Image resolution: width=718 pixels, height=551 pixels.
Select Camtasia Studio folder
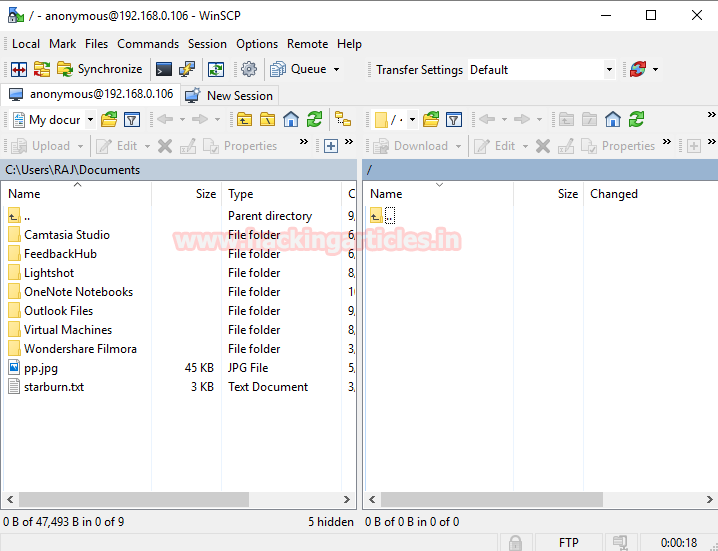(x=67, y=235)
